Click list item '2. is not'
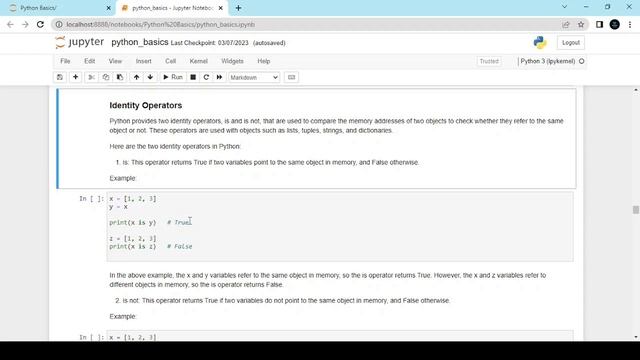640x360 pixels. (x=282, y=300)
